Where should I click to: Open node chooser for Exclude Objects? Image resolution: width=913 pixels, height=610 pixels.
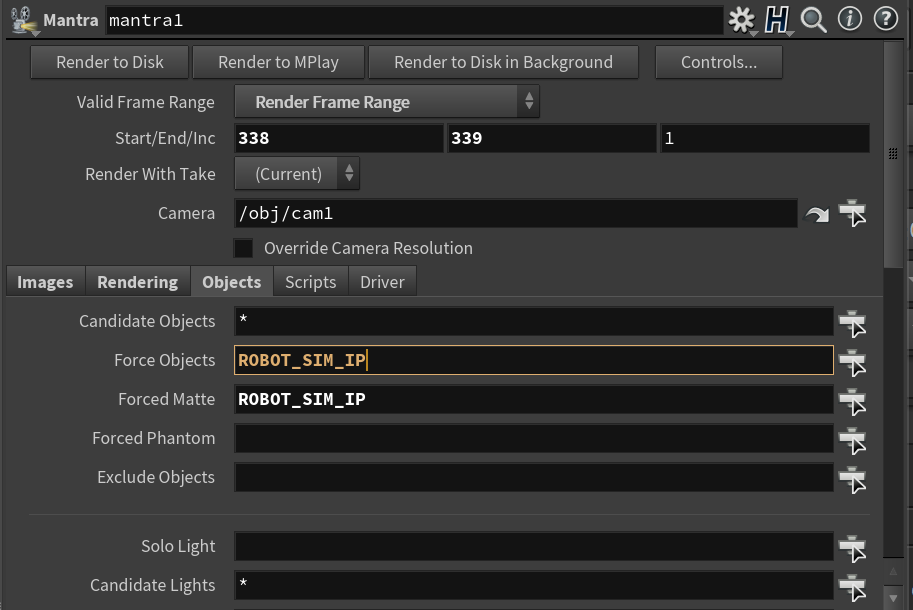[852, 480]
